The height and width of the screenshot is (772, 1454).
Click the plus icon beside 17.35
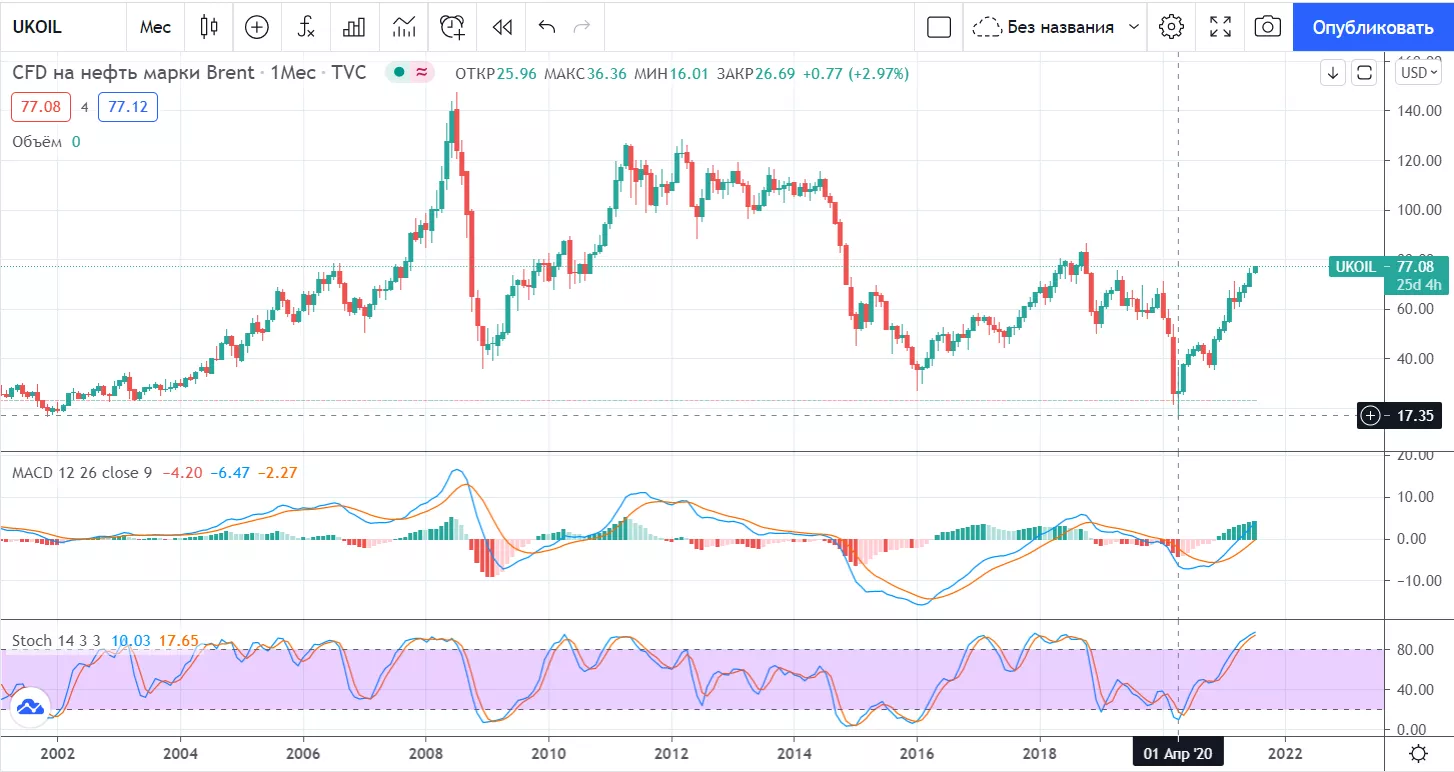tap(1370, 415)
